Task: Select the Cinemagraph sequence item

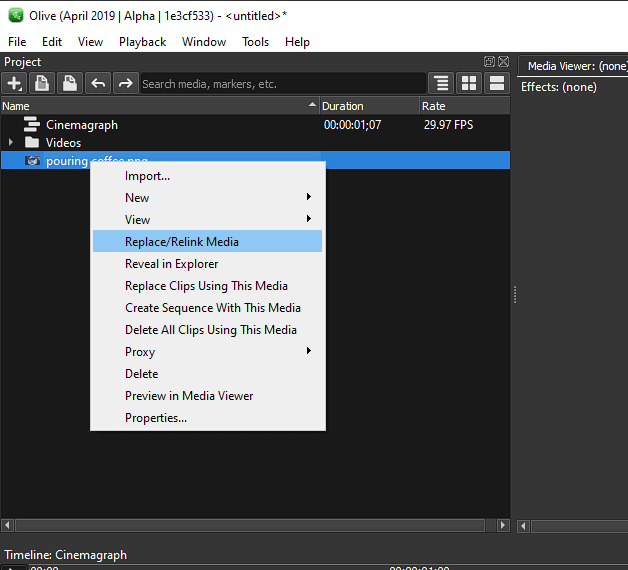Action: coord(82,125)
